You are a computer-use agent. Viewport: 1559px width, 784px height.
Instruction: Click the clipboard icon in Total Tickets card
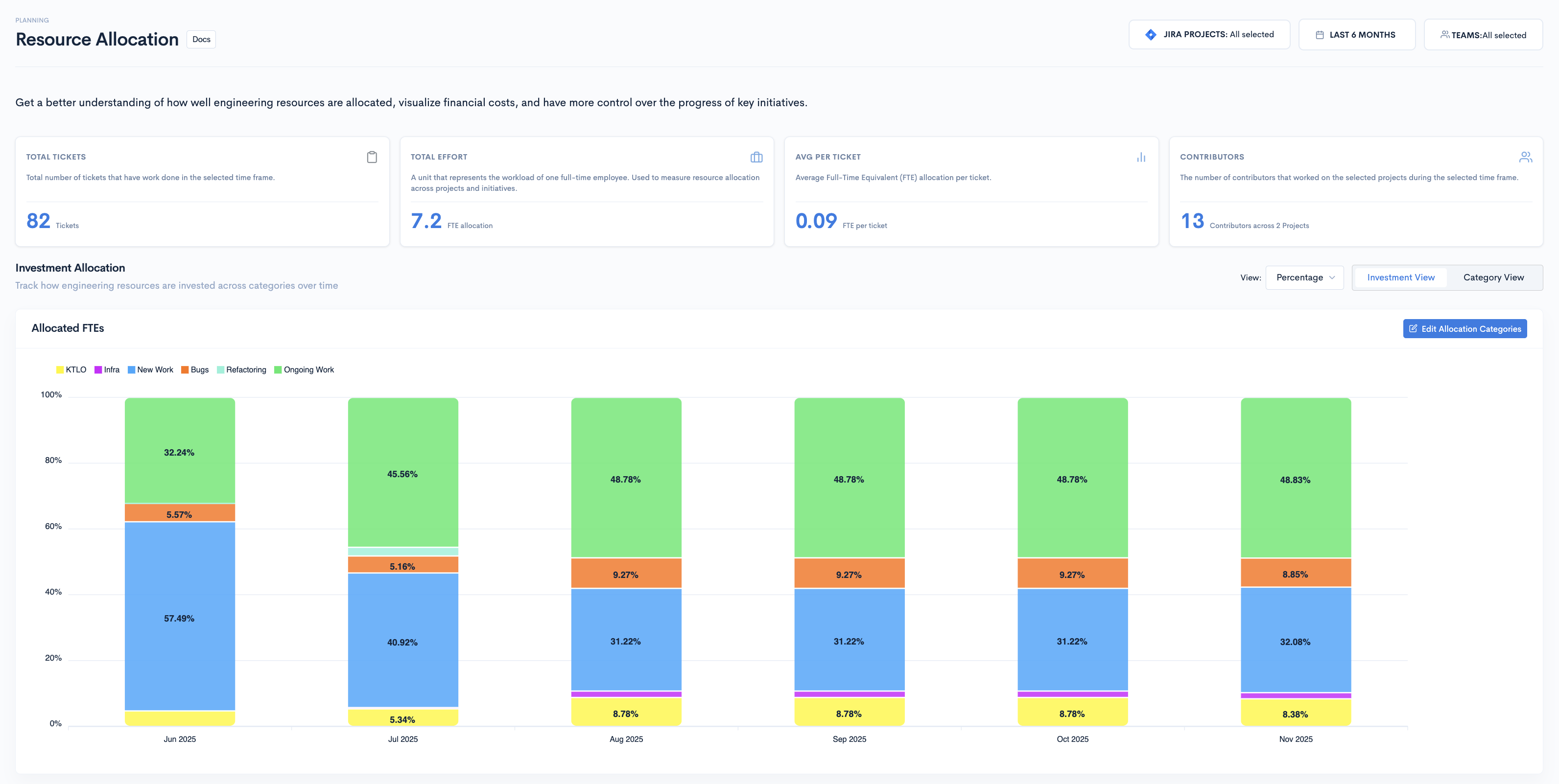[x=372, y=157]
